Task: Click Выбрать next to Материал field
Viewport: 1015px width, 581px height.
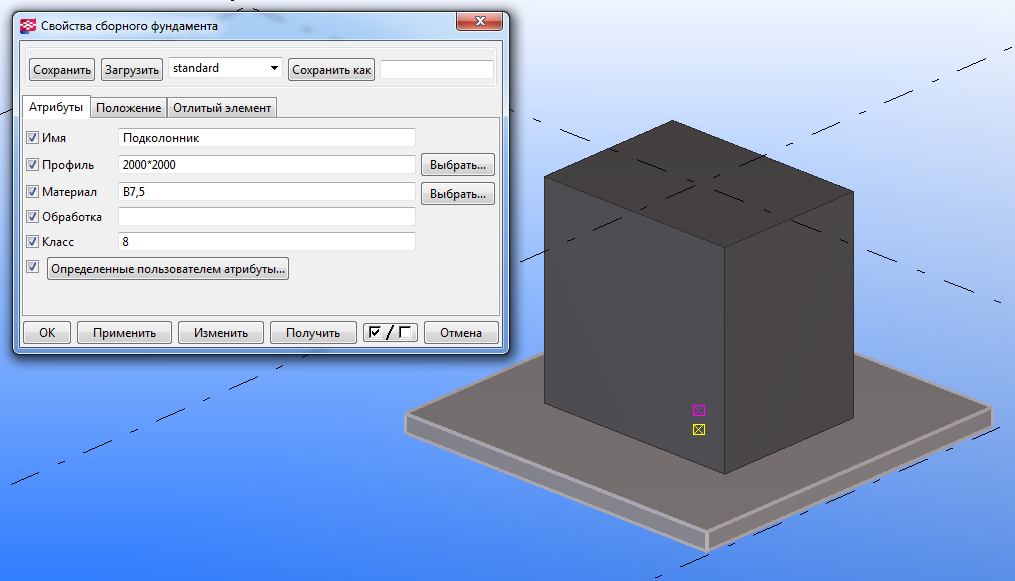Action: tap(458, 193)
